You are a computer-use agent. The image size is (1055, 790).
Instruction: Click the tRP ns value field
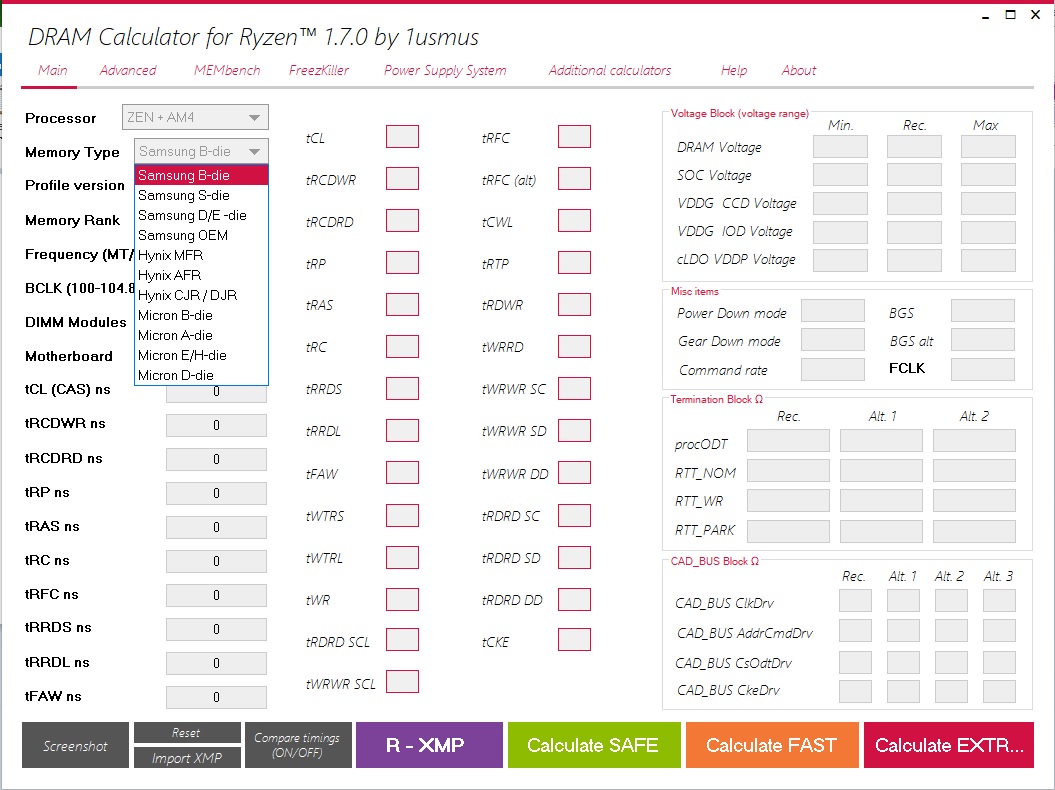tap(216, 493)
